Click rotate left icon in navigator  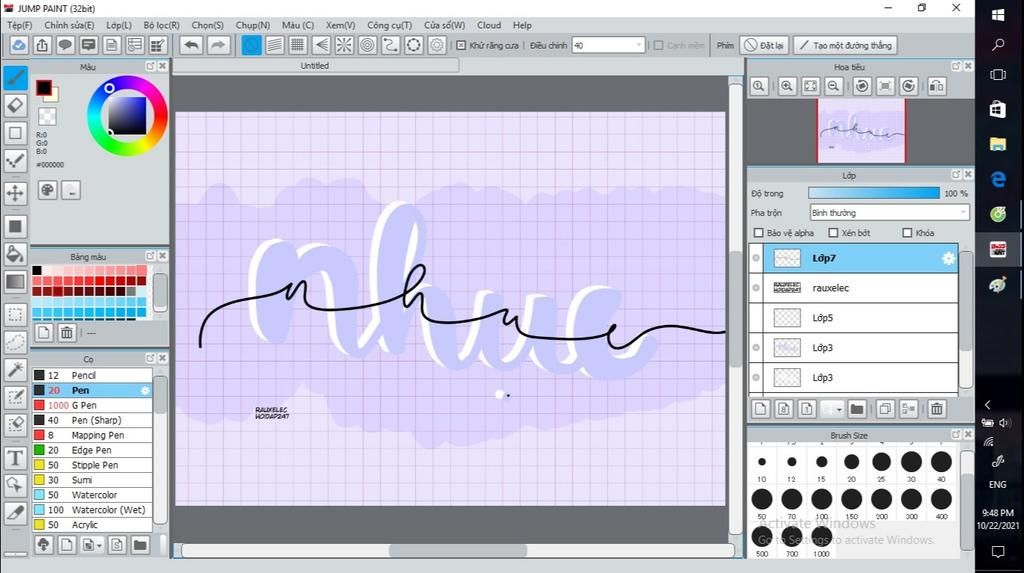pos(862,86)
